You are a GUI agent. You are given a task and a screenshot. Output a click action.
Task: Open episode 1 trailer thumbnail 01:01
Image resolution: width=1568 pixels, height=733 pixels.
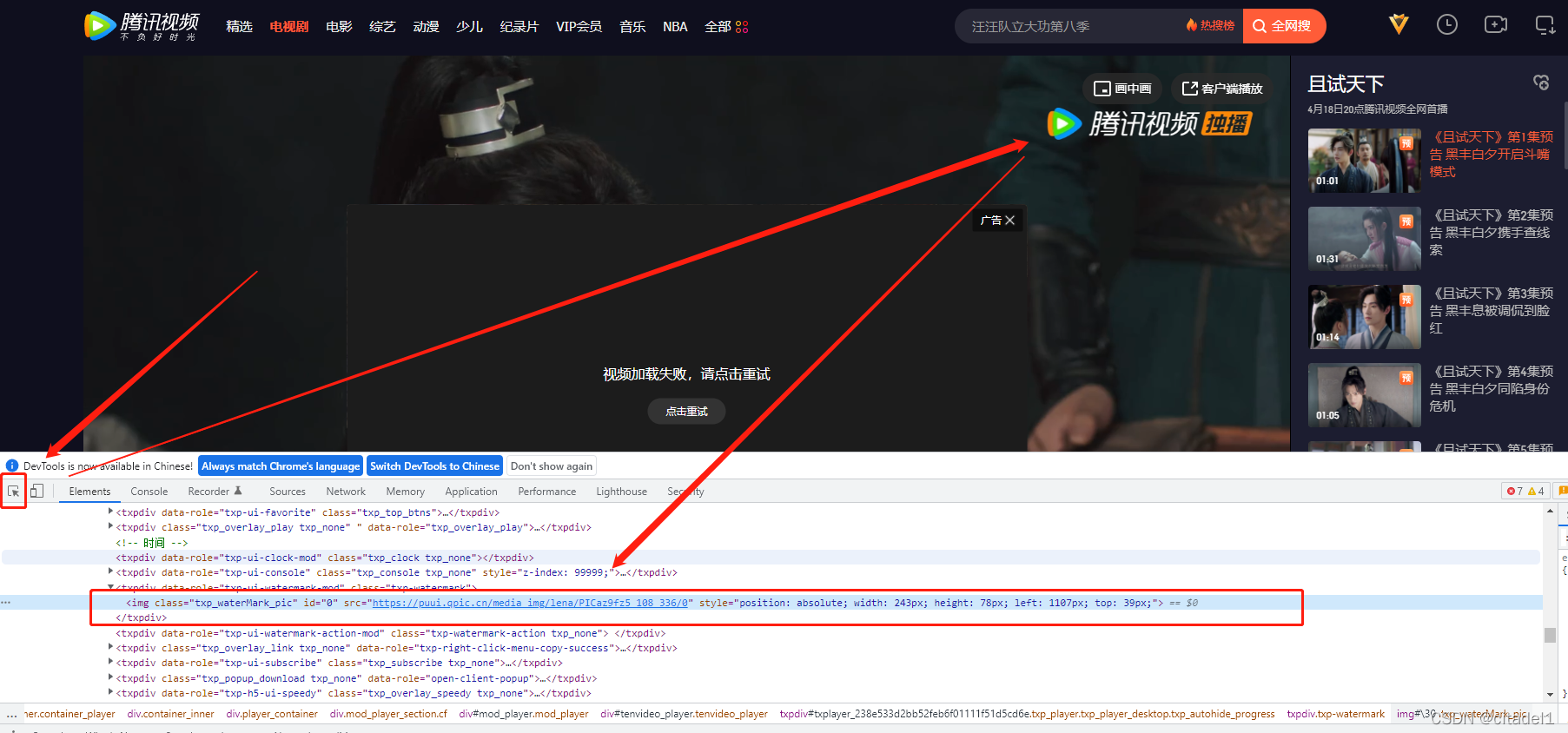[x=1364, y=161]
